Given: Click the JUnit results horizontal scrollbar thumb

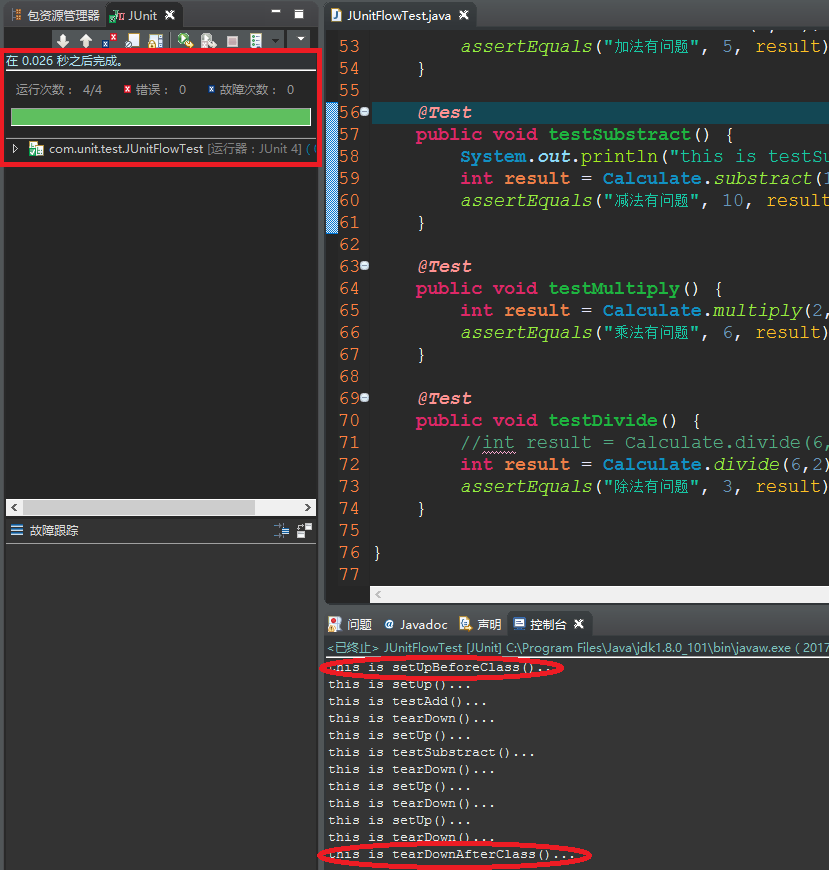Looking at the screenshot, I should pyautogui.click(x=139, y=507).
